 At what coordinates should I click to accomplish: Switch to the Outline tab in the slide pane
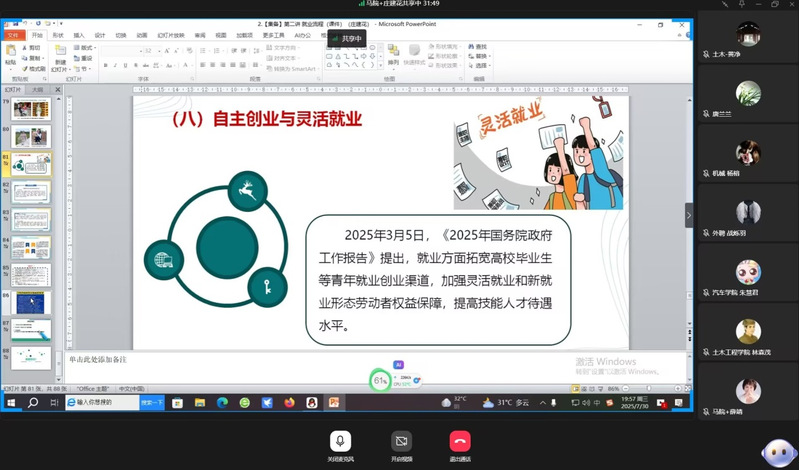tap(37, 89)
